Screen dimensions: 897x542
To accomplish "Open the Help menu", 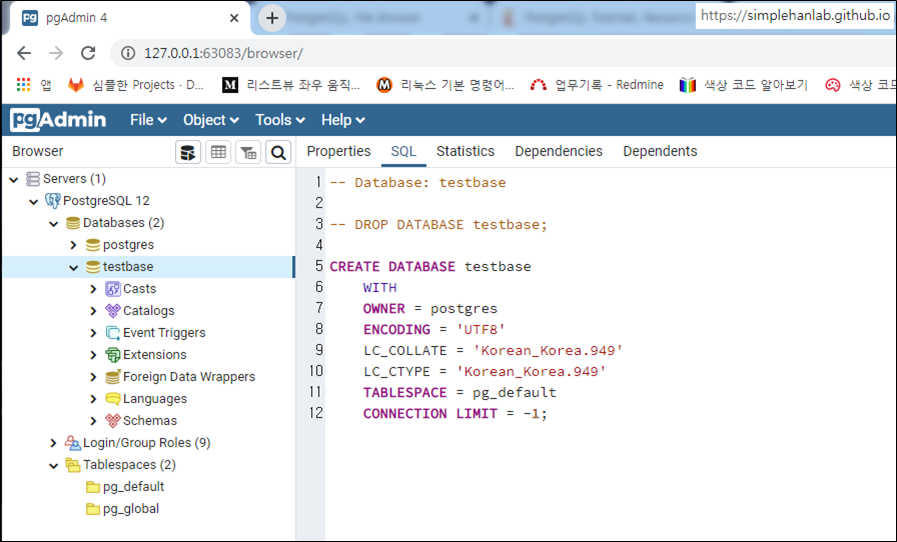I will [x=343, y=120].
